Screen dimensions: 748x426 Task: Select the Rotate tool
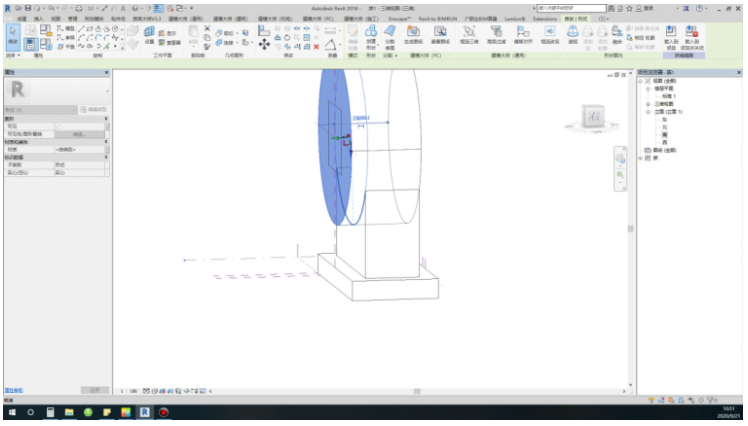point(287,38)
